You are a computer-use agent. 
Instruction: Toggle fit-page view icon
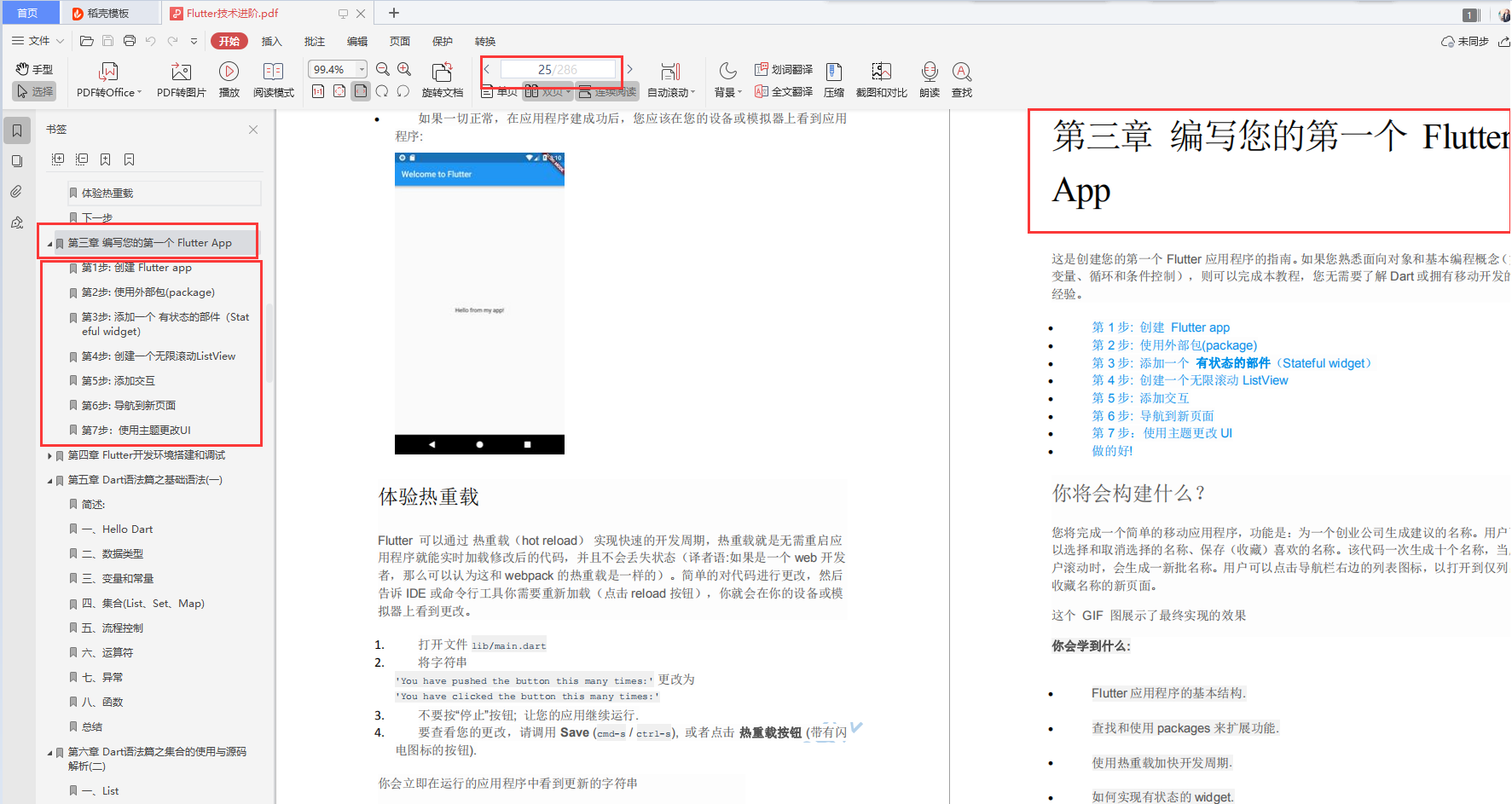pos(339,91)
